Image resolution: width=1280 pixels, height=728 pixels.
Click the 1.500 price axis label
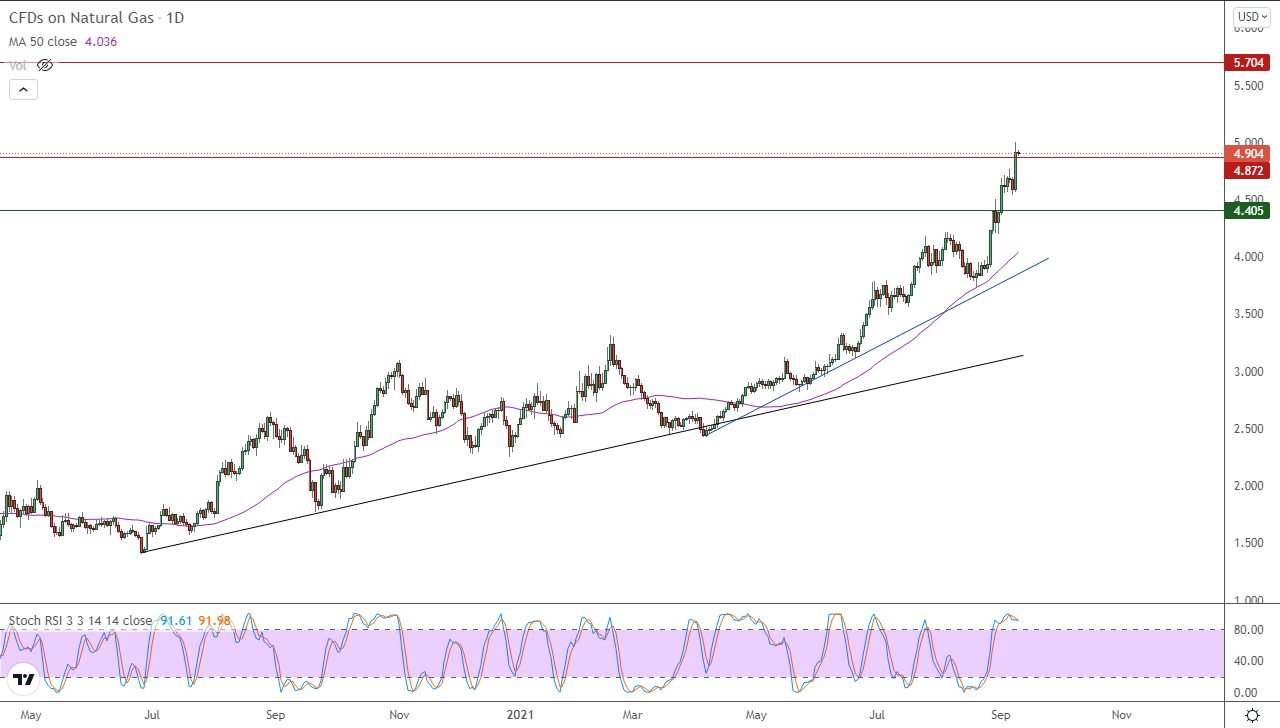point(1249,543)
